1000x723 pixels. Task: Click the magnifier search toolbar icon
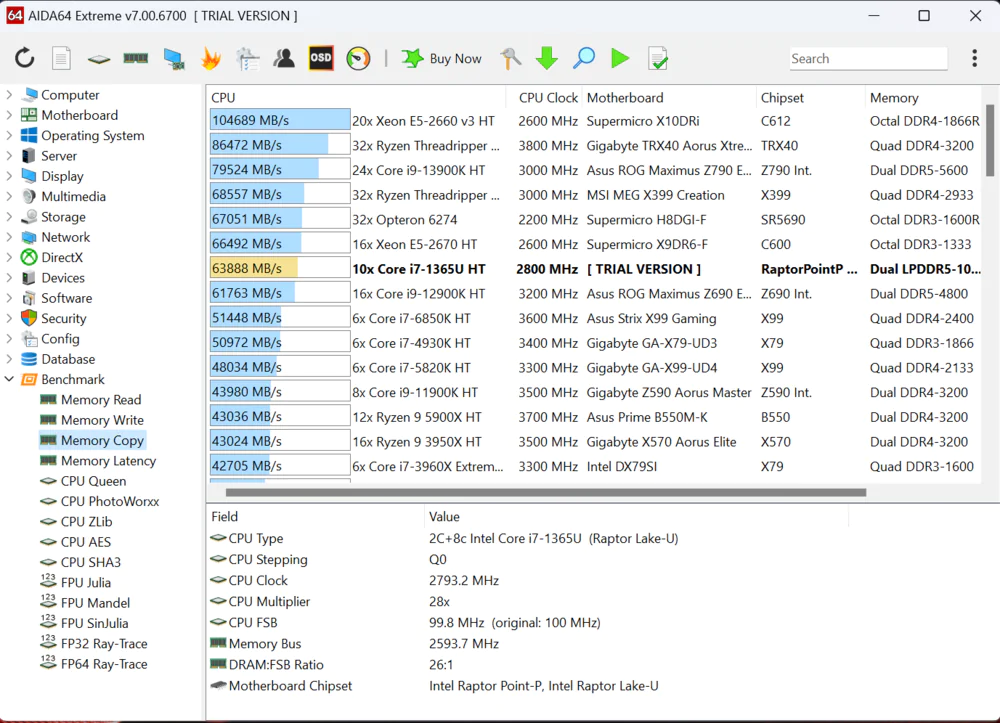(x=584, y=59)
